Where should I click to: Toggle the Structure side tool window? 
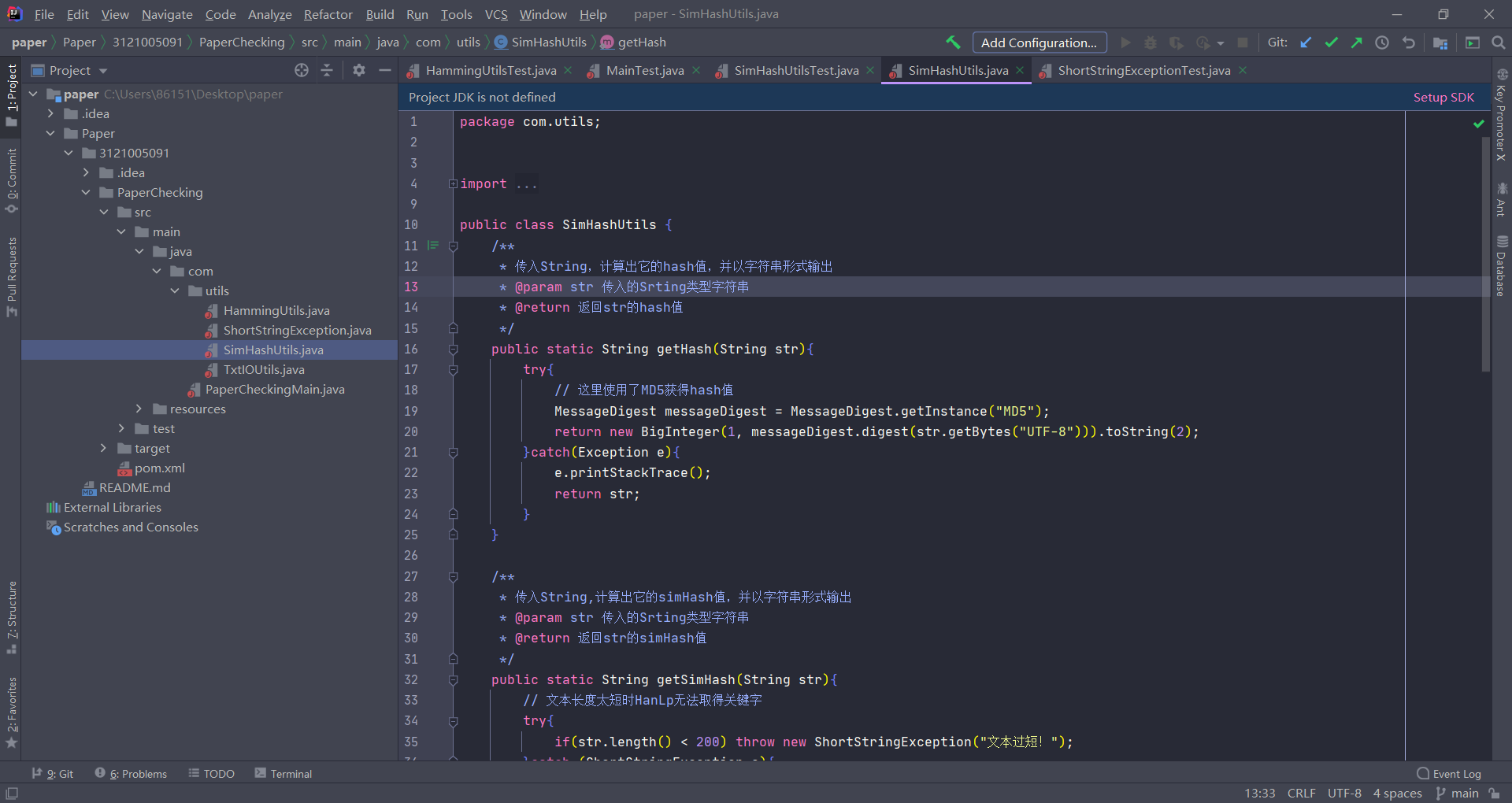(x=11, y=618)
